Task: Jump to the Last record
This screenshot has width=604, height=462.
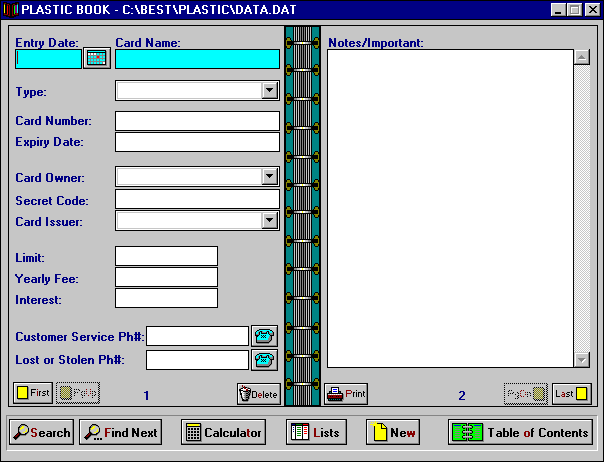Action: 572,394
